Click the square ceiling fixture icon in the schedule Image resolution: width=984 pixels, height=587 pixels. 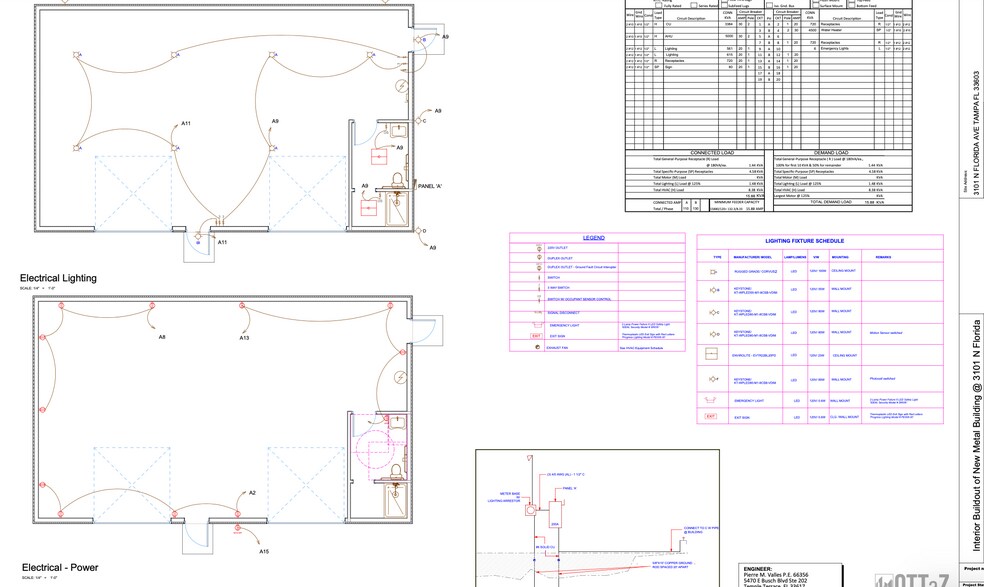(x=713, y=353)
